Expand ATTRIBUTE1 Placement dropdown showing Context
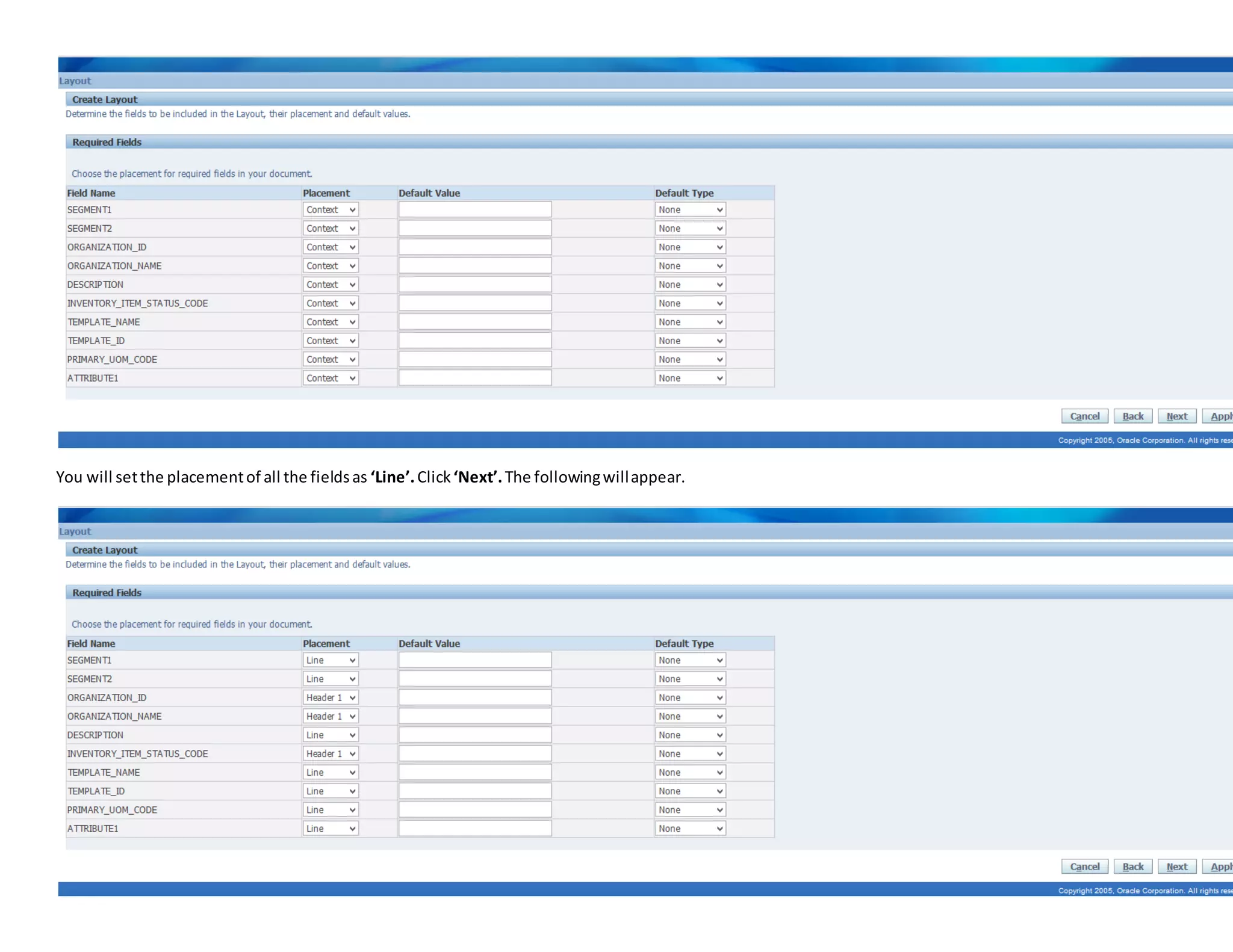The height and width of the screenshot is (952, 1233). 331,378
